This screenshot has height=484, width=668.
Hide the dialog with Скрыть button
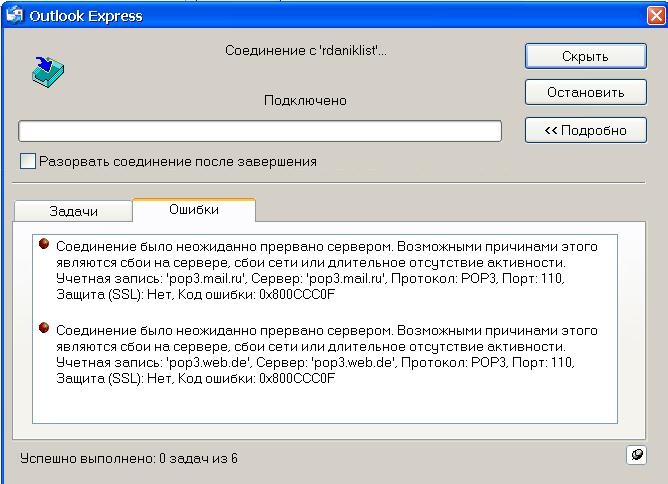pyautogui.click(x=586, y=56)
